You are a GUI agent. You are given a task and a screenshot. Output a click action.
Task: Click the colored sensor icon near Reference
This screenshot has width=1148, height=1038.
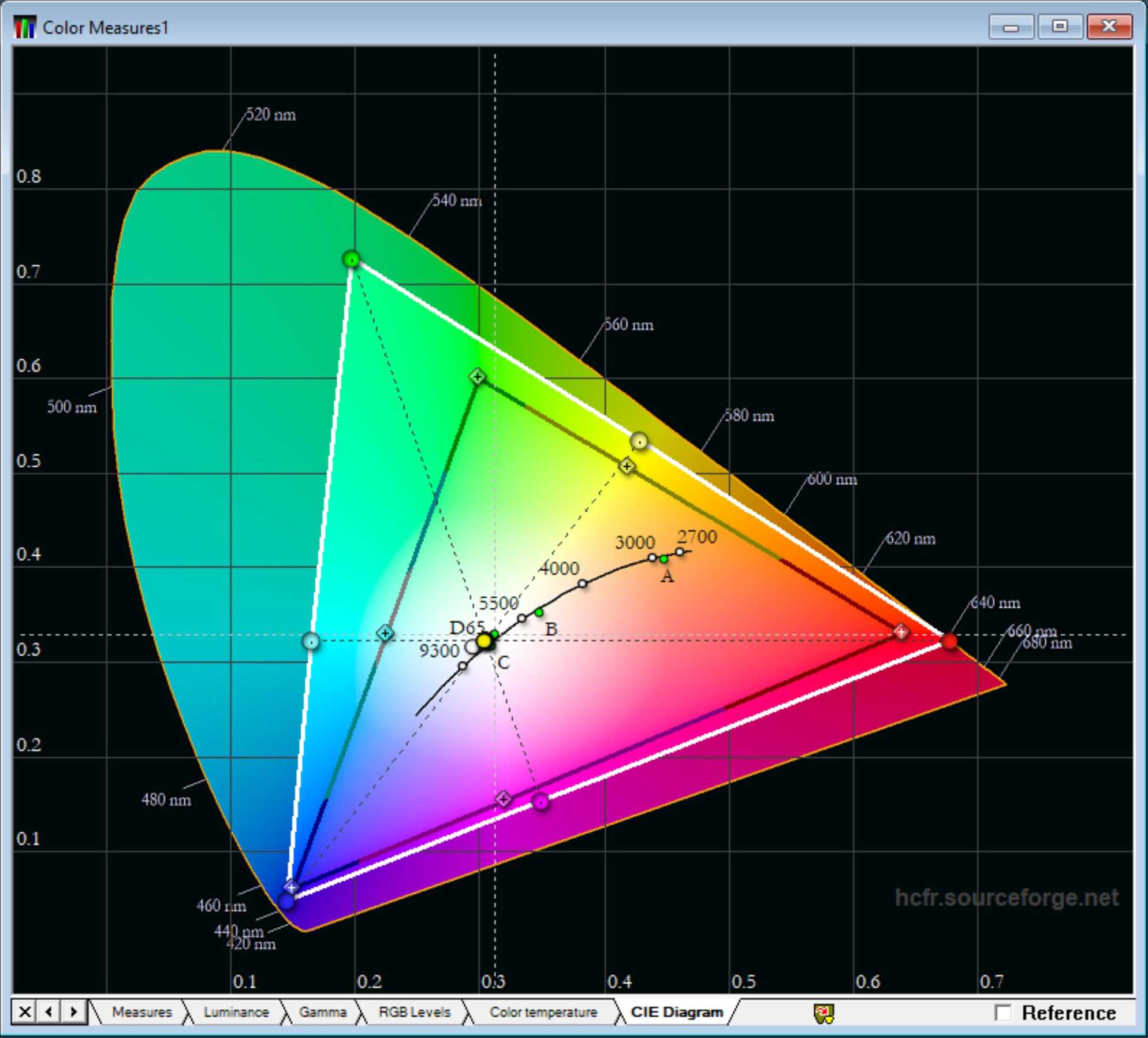pos(824,1013)
